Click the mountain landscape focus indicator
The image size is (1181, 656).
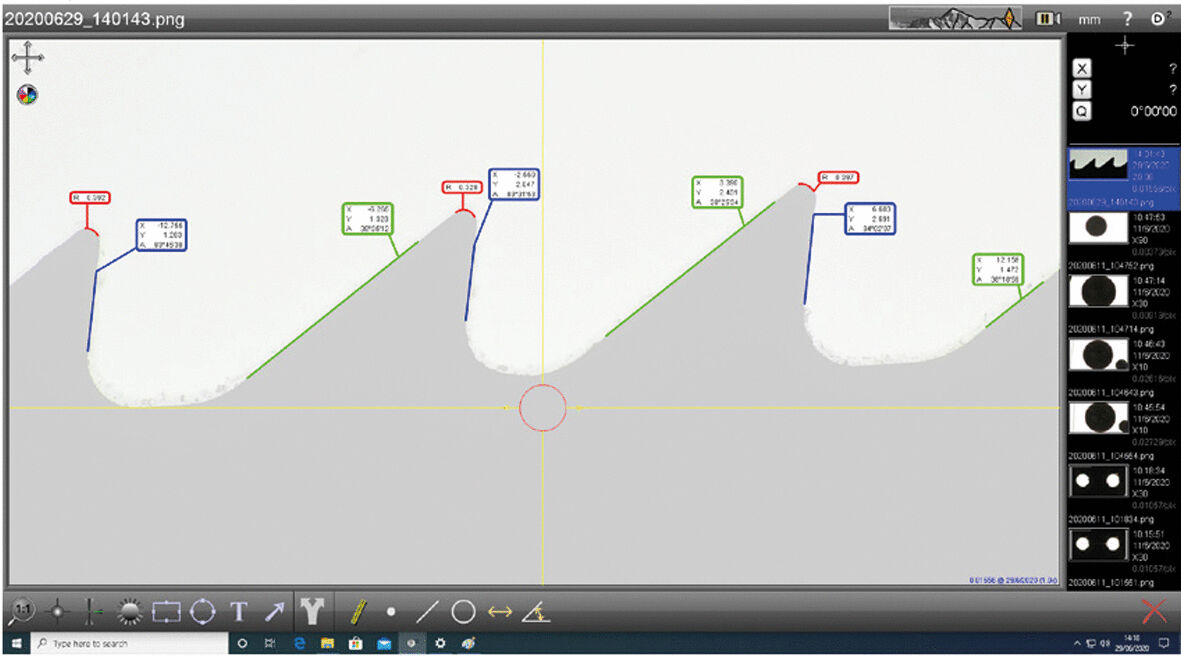[955, 18]
